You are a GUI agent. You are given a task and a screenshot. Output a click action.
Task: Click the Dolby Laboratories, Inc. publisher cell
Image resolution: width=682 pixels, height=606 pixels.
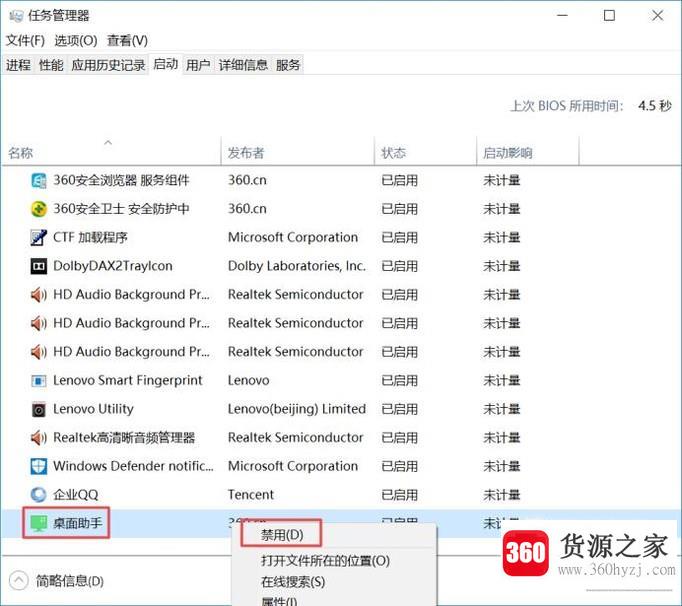tap(297, 266)
